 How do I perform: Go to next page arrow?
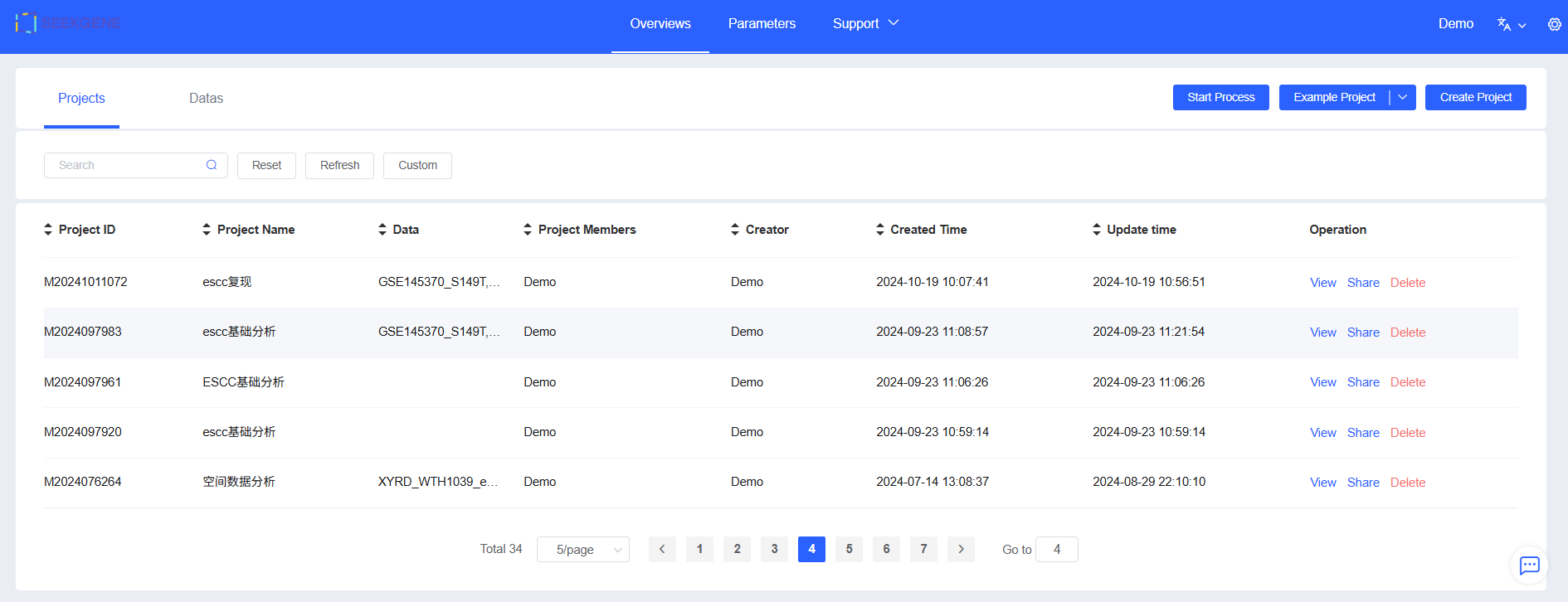pos(961,549)
